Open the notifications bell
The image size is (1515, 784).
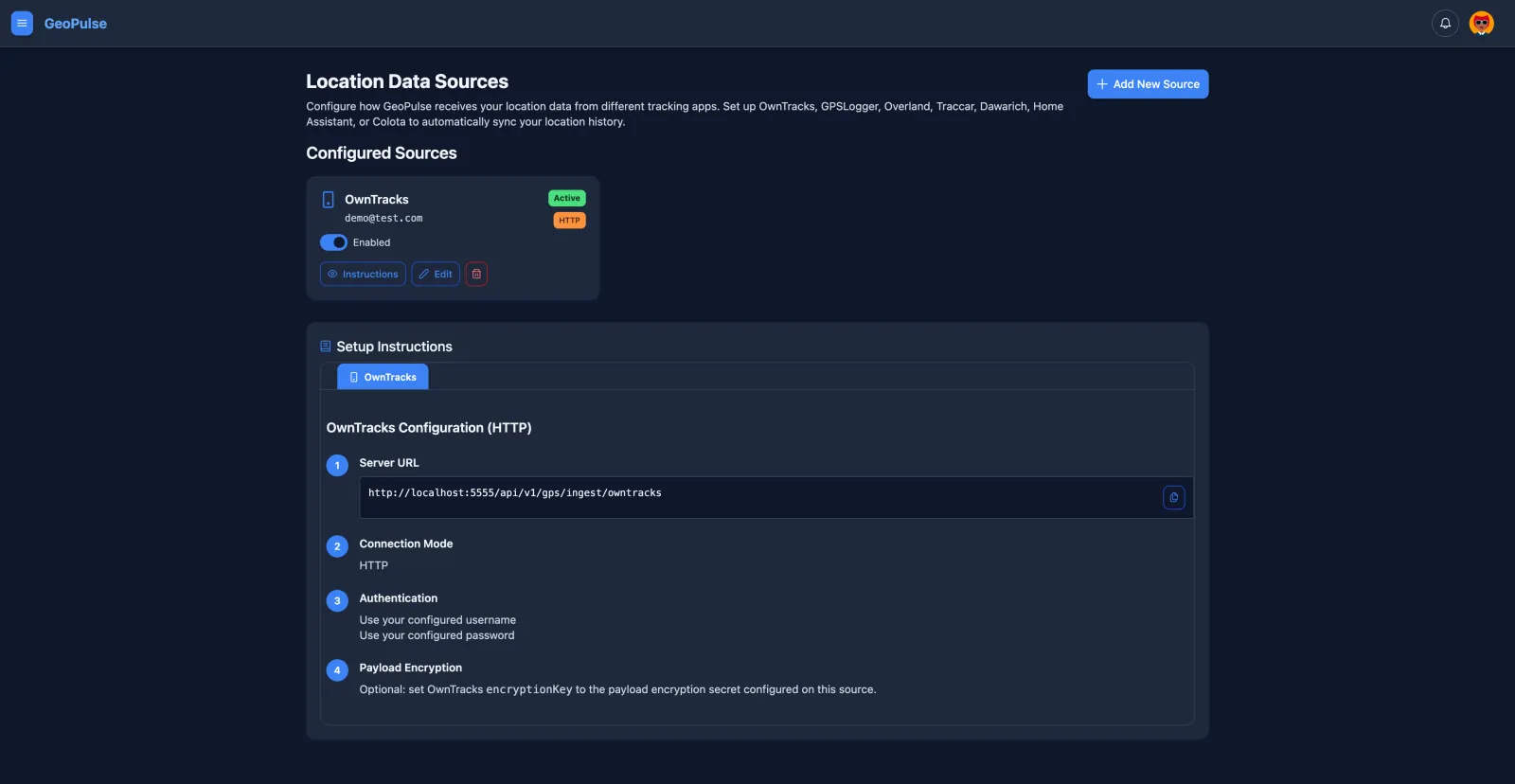[1445, 23]
